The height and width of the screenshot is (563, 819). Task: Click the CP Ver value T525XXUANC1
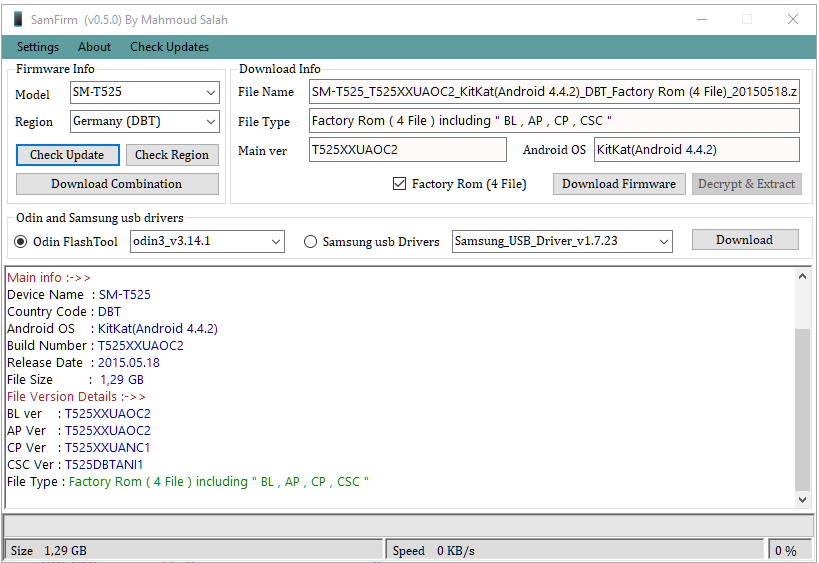click(x=108, y=448)
